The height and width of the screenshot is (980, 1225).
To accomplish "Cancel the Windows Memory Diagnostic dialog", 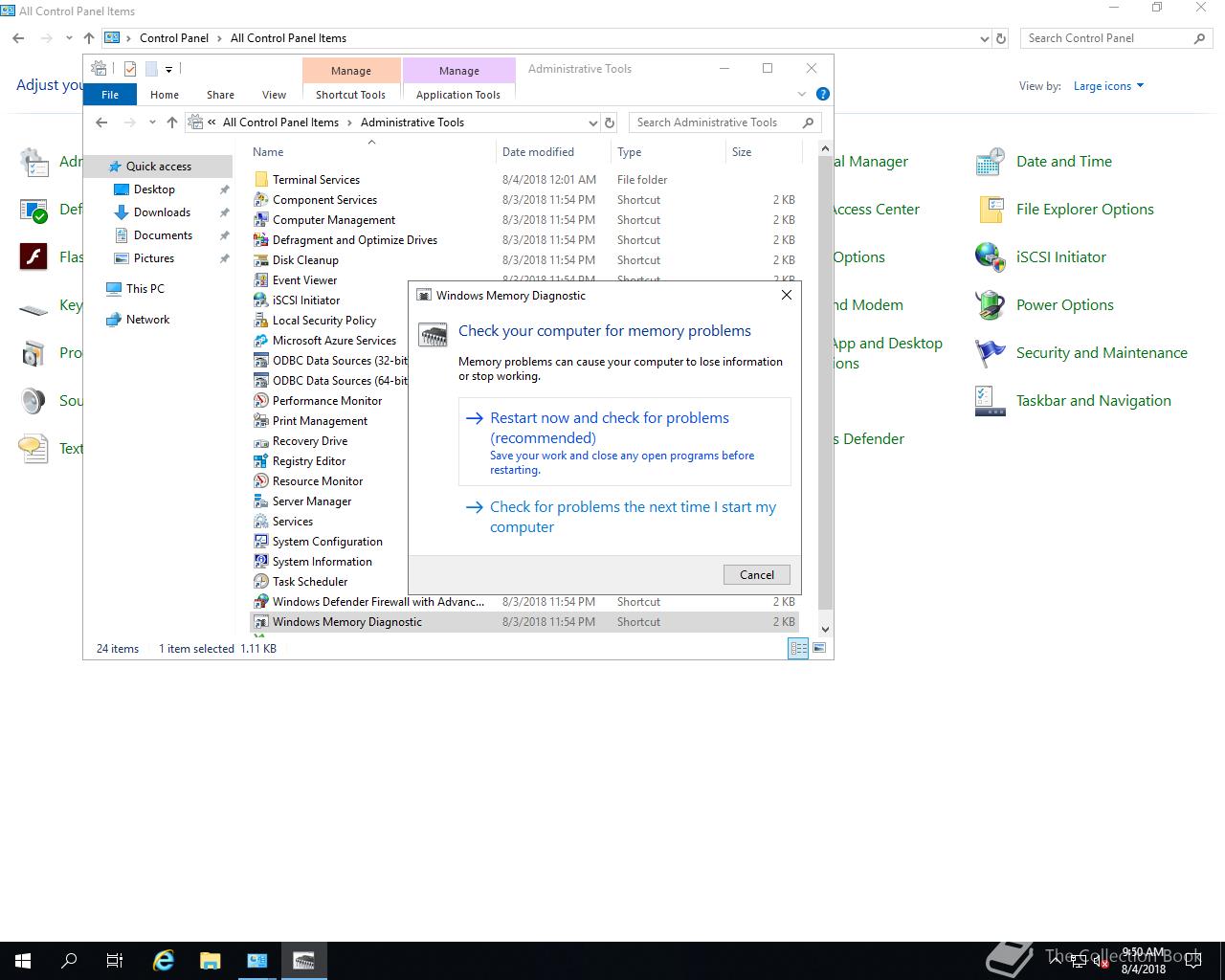I will [757, 574].
